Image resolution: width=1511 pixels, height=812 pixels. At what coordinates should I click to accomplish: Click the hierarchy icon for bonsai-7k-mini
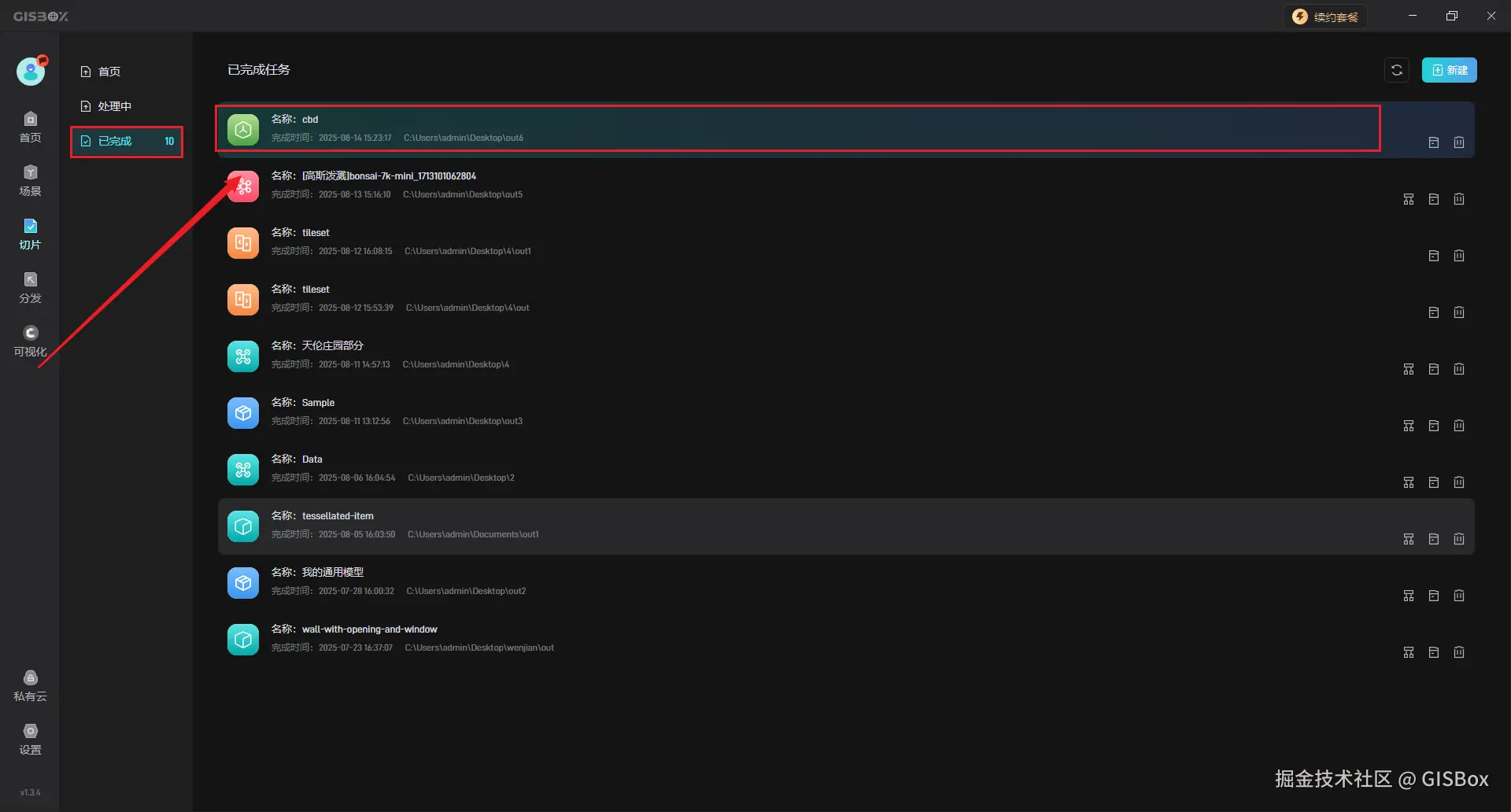(1409, 199)
